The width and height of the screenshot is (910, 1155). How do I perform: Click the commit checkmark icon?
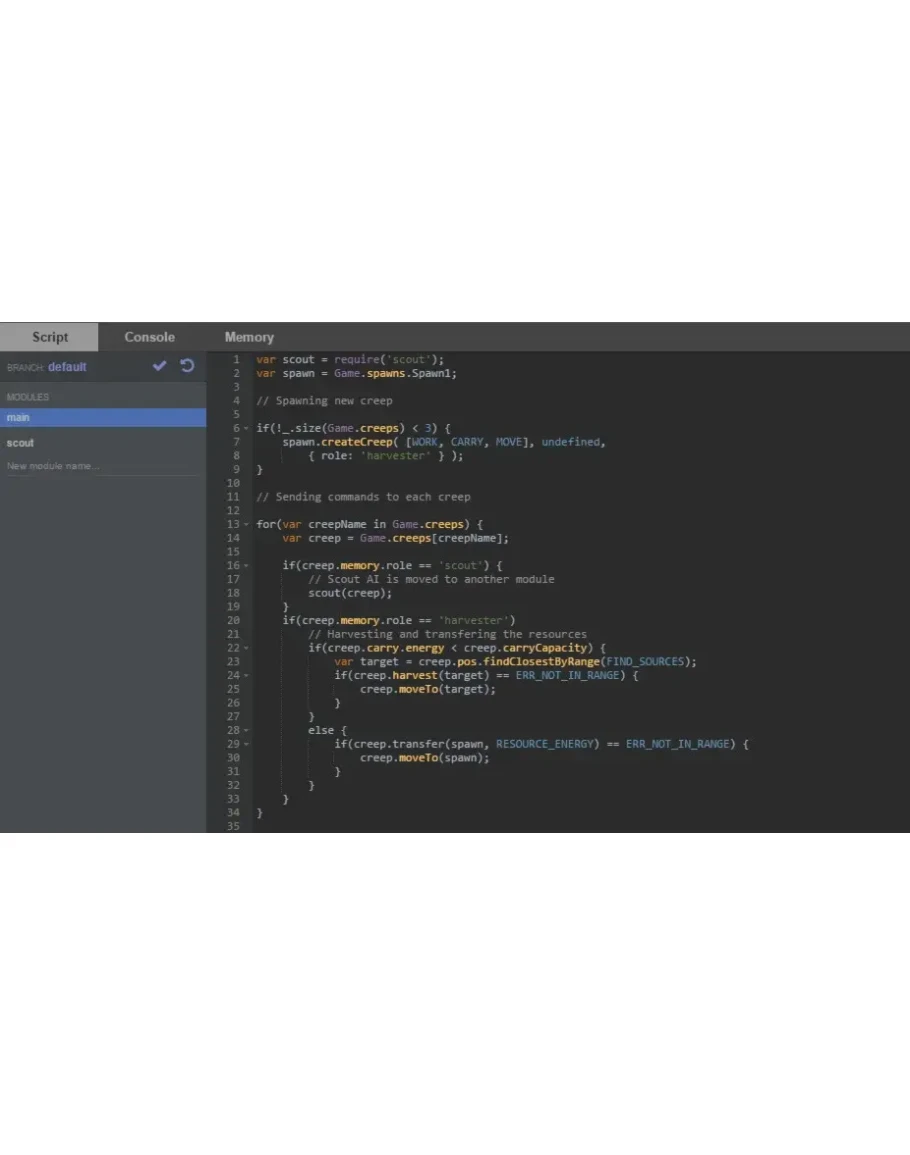159,366
